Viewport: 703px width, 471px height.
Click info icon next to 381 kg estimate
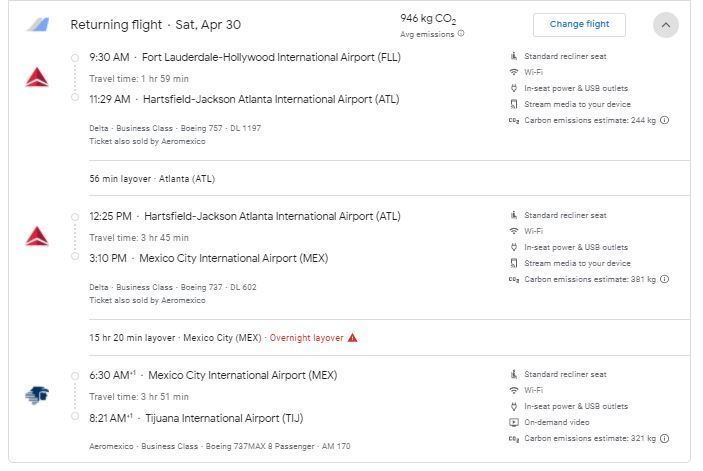tap(665, 279)
